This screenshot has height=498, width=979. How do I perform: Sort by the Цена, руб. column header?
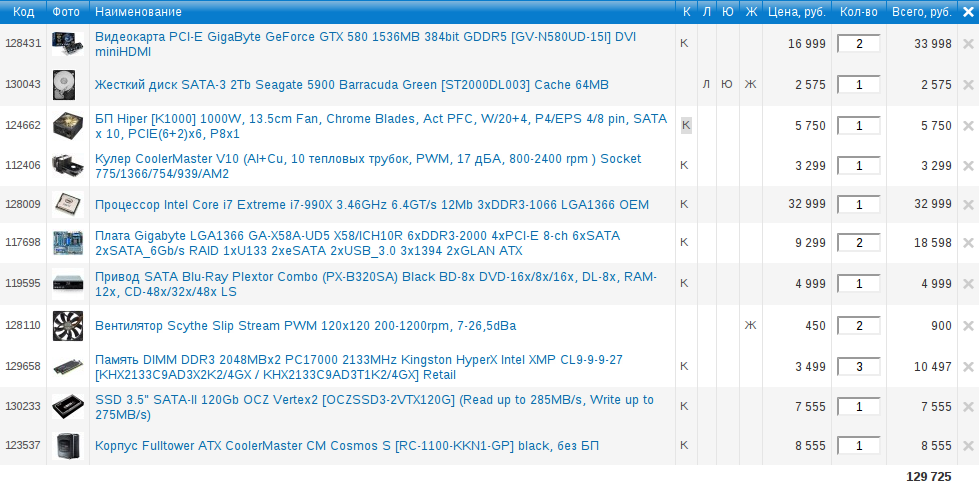(796, 11)
